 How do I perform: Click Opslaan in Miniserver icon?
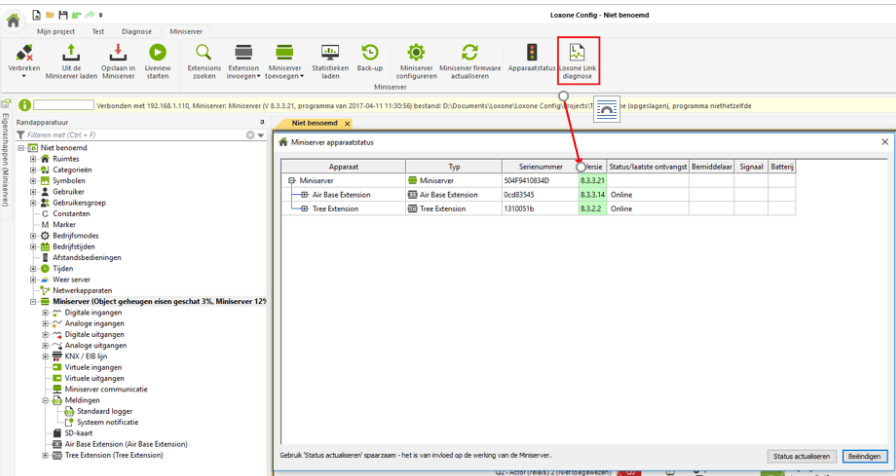(x=118, y=52)
